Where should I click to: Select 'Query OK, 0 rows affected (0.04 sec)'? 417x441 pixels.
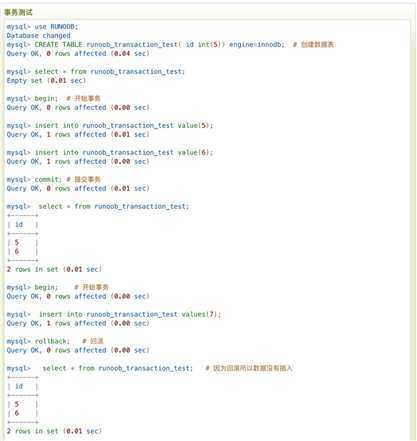[78, 54]
